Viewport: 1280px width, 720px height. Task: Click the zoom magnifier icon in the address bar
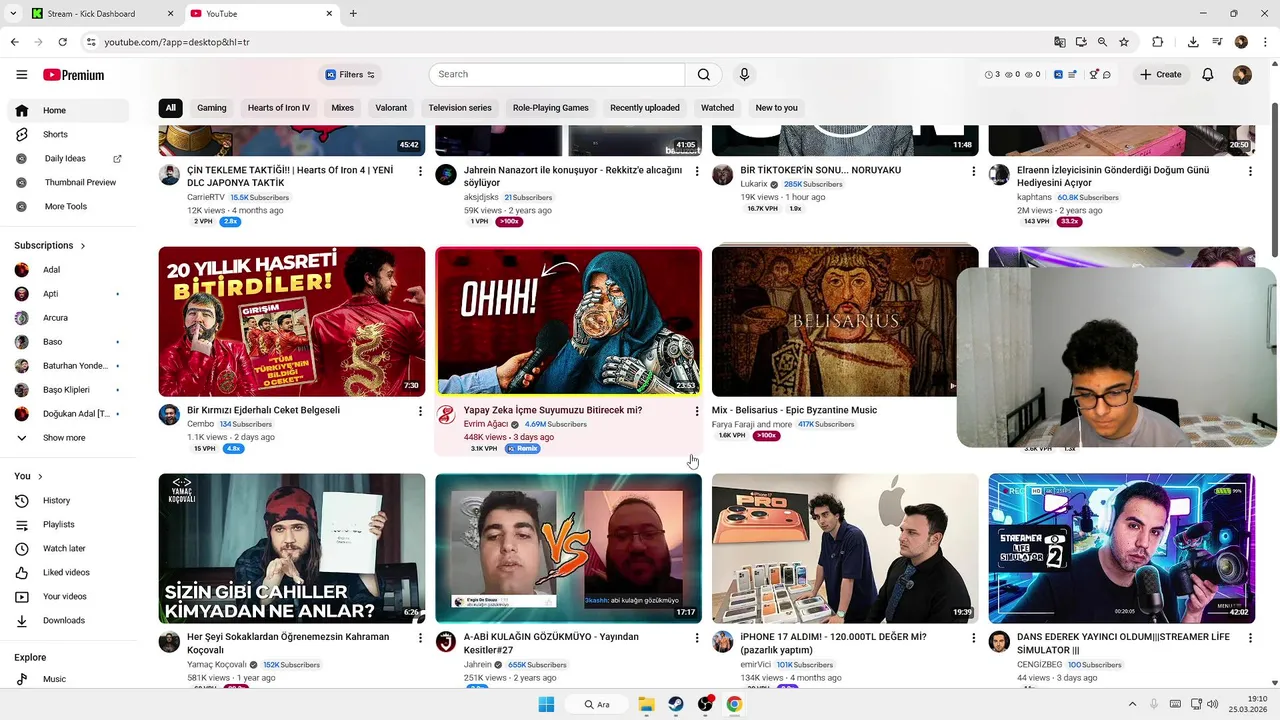(x=1102, y=42)
